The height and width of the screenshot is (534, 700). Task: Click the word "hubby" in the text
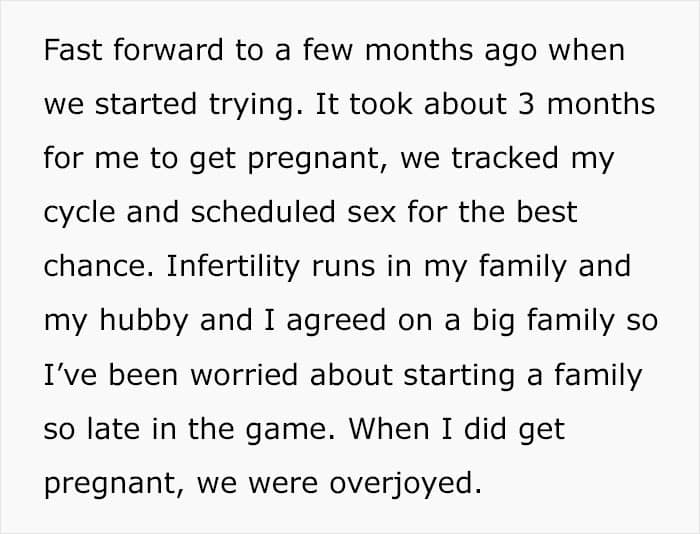coord(144,321)
